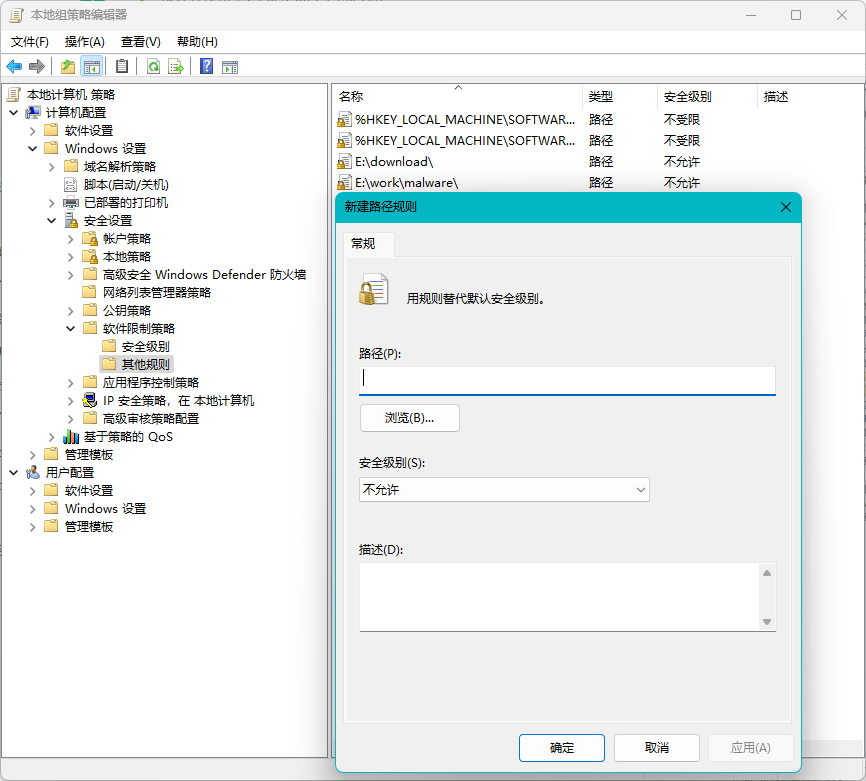Click the 帐户策略 folder icon
Image resolution: width=866 pixels, height=781 pixels.
pos(89,239)
